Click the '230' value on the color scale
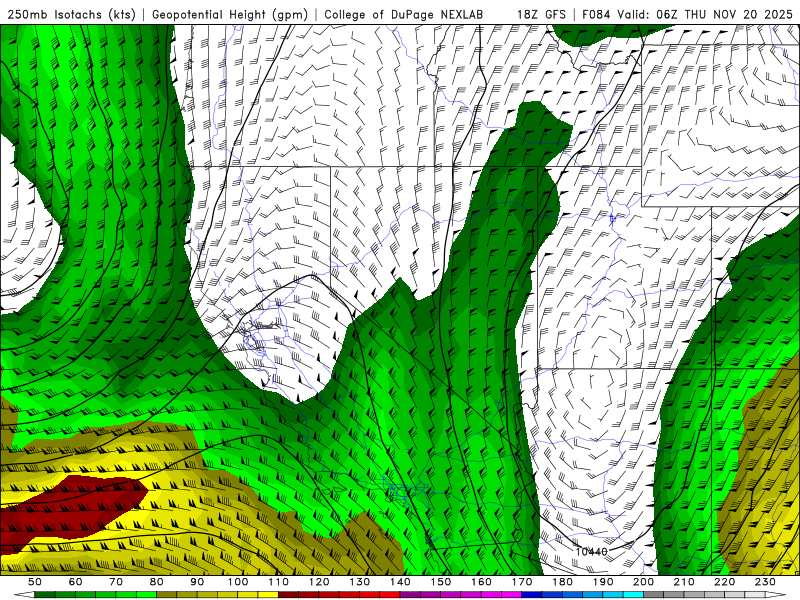 click(765, 582)
